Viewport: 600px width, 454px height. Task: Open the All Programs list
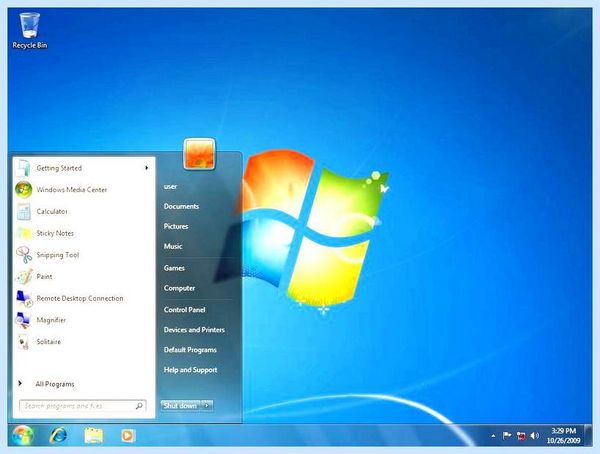tap(55, 384)
